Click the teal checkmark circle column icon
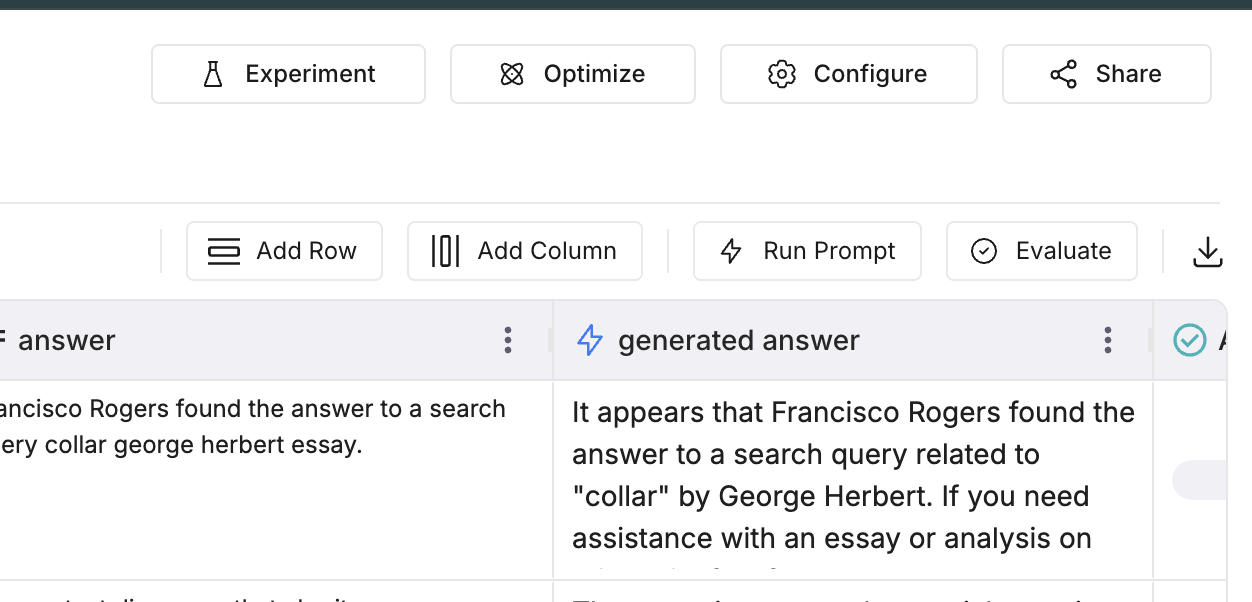Image resolution: width=1252 pixels, height=602 pixels. coord(1189,341)
